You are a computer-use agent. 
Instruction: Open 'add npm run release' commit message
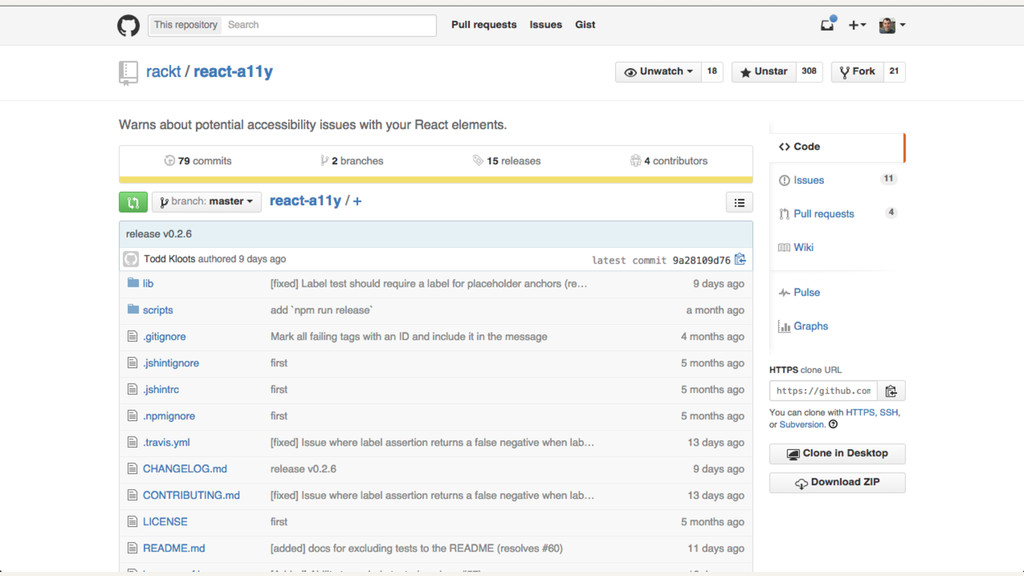coord(321,310)
